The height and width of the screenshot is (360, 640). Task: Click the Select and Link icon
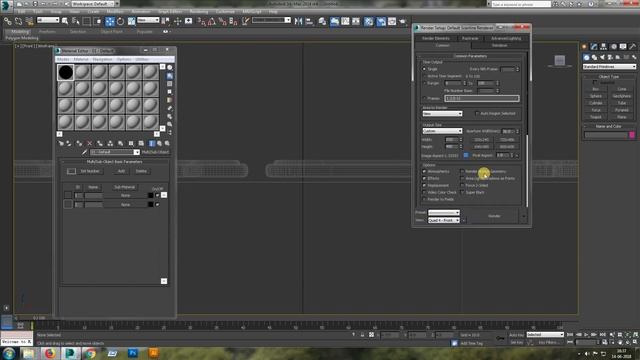click(8, 21)
